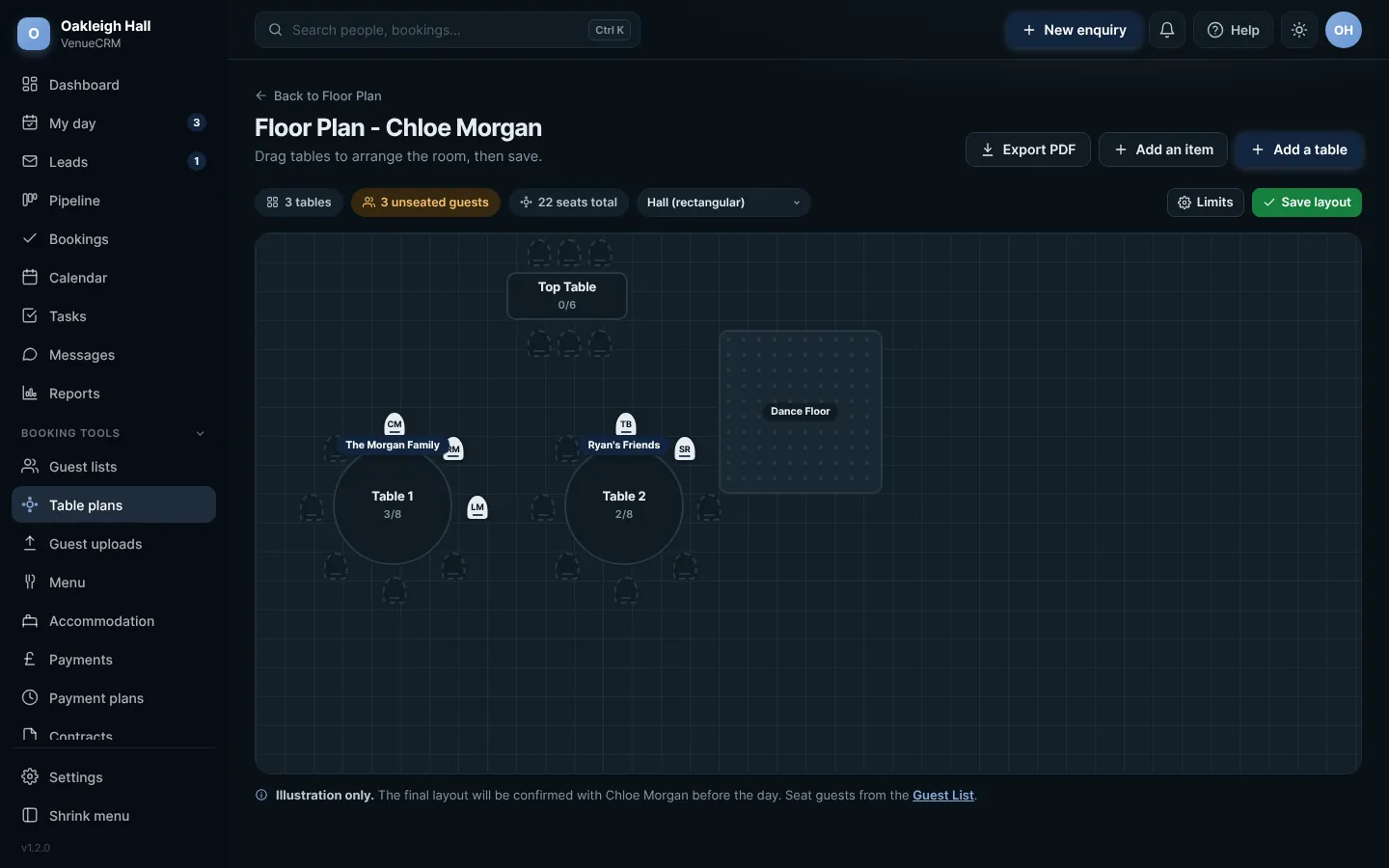Follow the Guest List link
Viewport: 1389px width, 868px height.
pyautogui.click(x=943, y=796)
